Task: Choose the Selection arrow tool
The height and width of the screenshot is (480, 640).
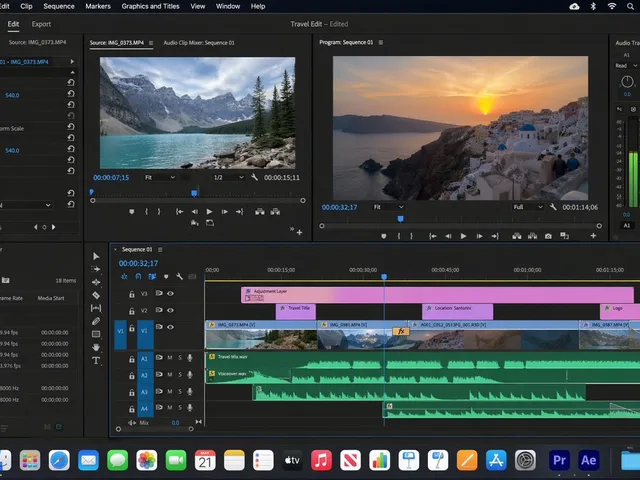Action: pyautogui.click(x=96, y=256)
